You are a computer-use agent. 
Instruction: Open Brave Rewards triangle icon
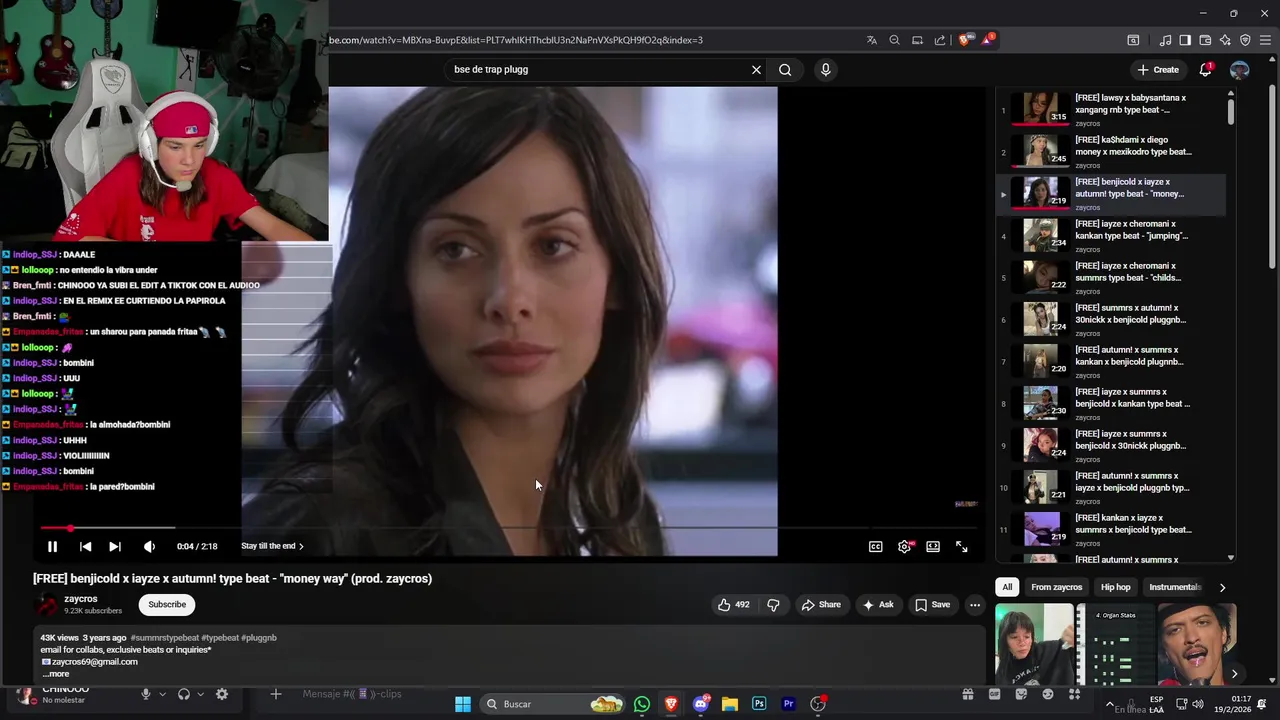click(x=987, y=40)
